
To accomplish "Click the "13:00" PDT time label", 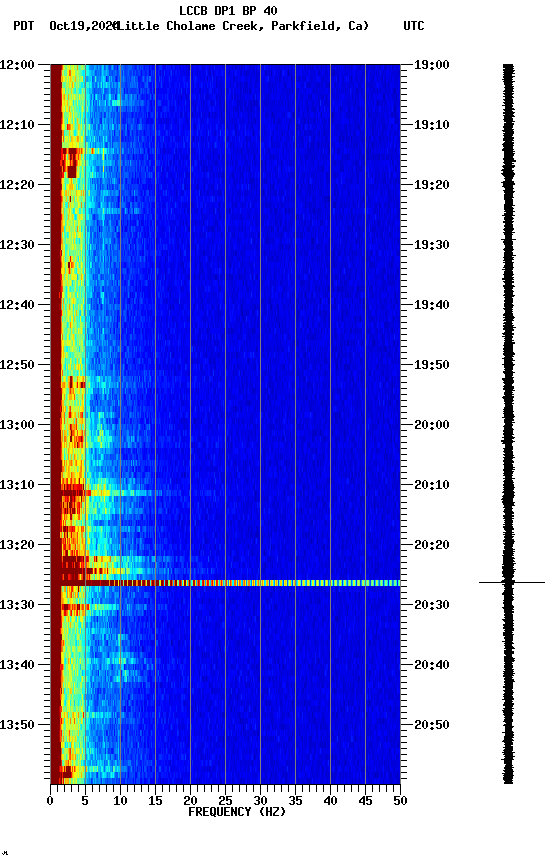I will coord(17,425).
